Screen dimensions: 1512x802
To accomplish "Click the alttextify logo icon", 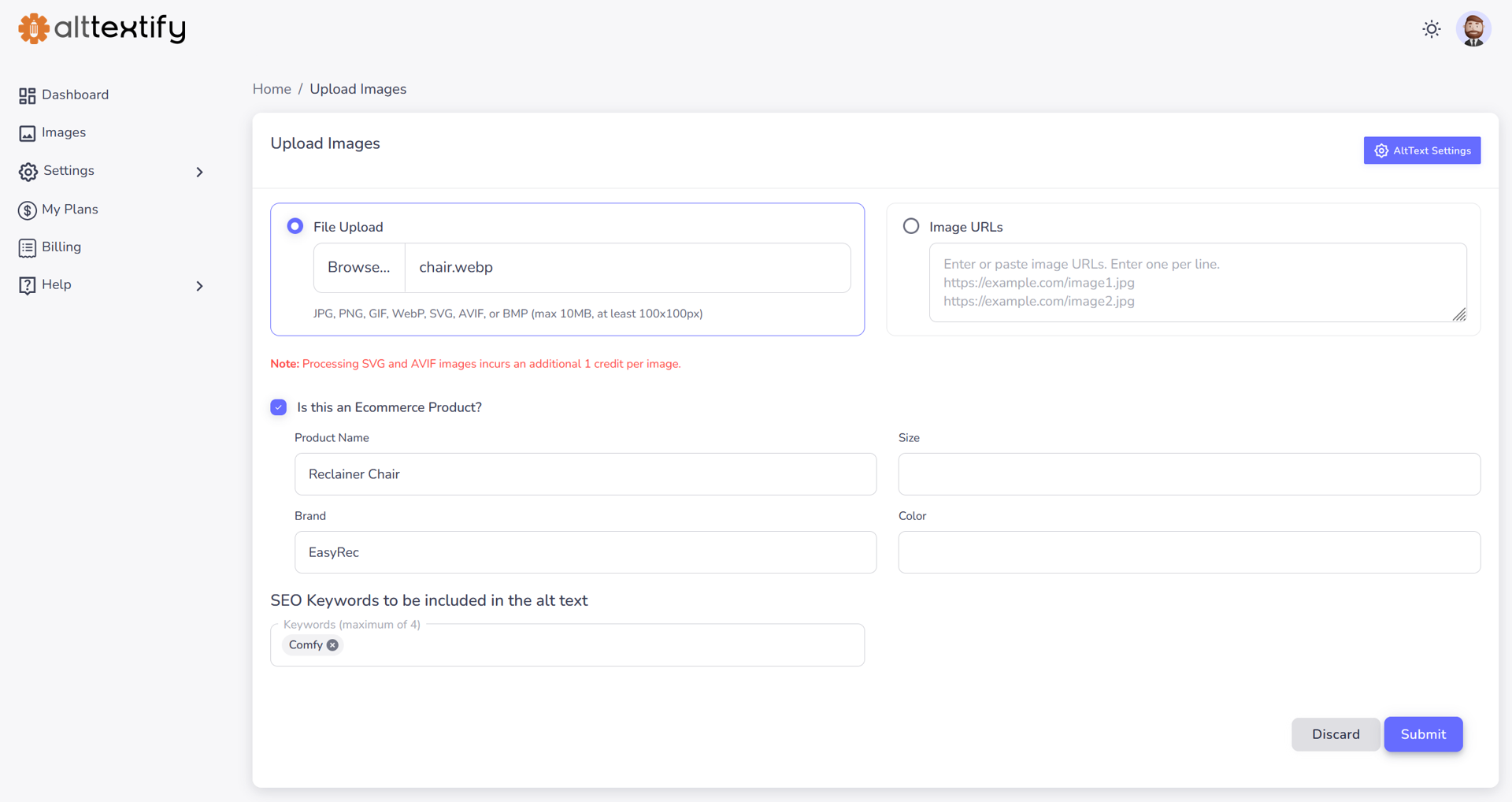I will click(33, 28).
